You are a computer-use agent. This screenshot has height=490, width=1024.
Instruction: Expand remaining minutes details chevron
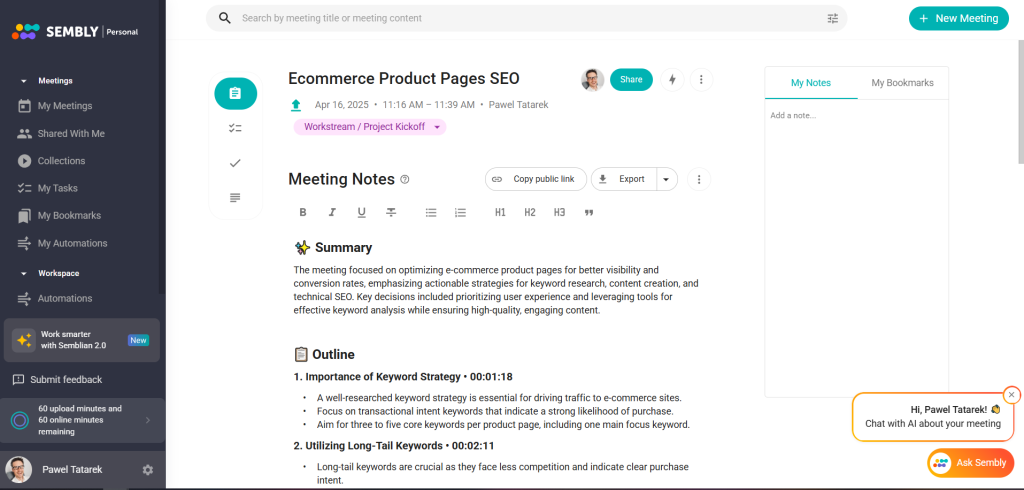[x=148, y=420]
